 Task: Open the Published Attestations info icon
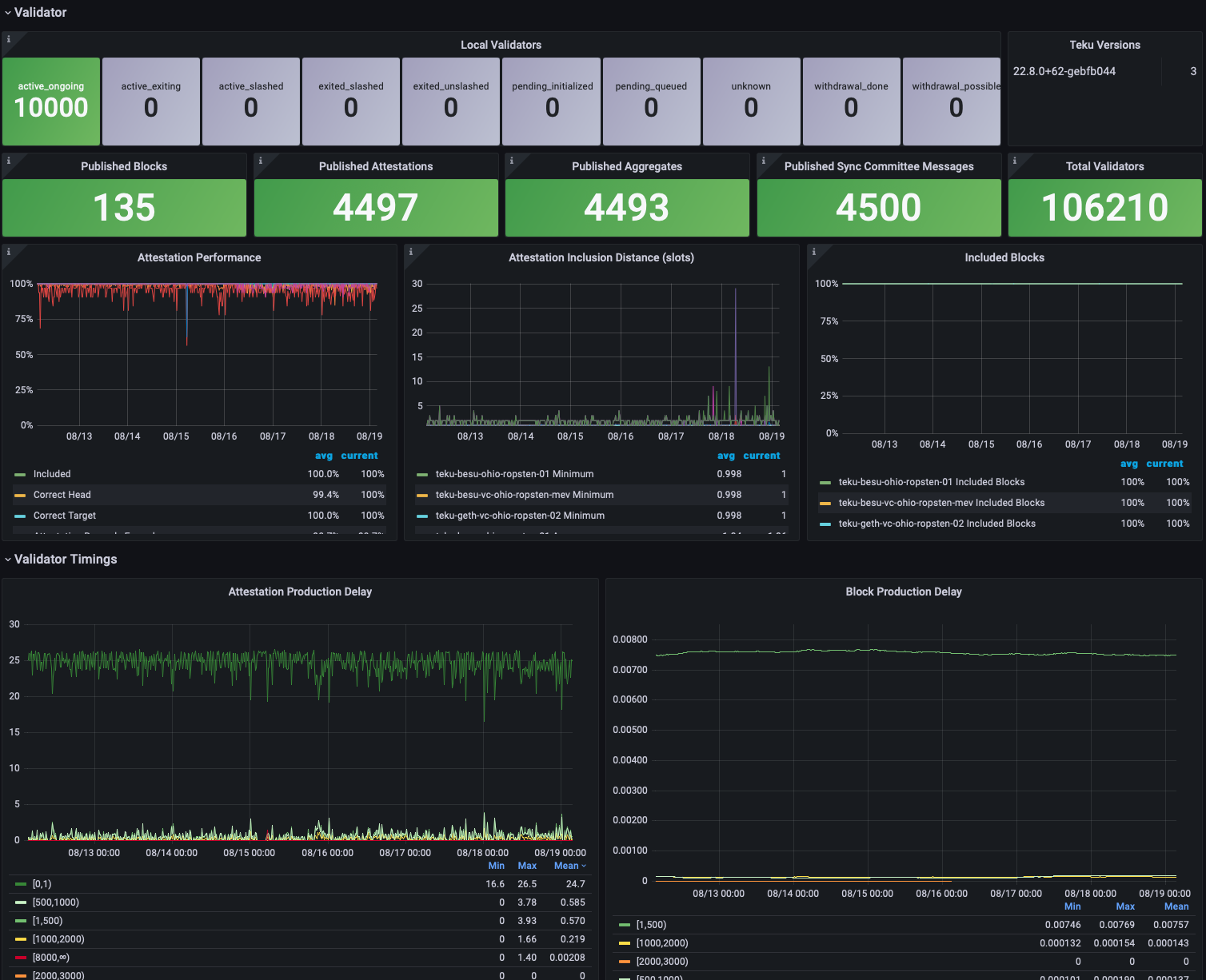[261, 161]
